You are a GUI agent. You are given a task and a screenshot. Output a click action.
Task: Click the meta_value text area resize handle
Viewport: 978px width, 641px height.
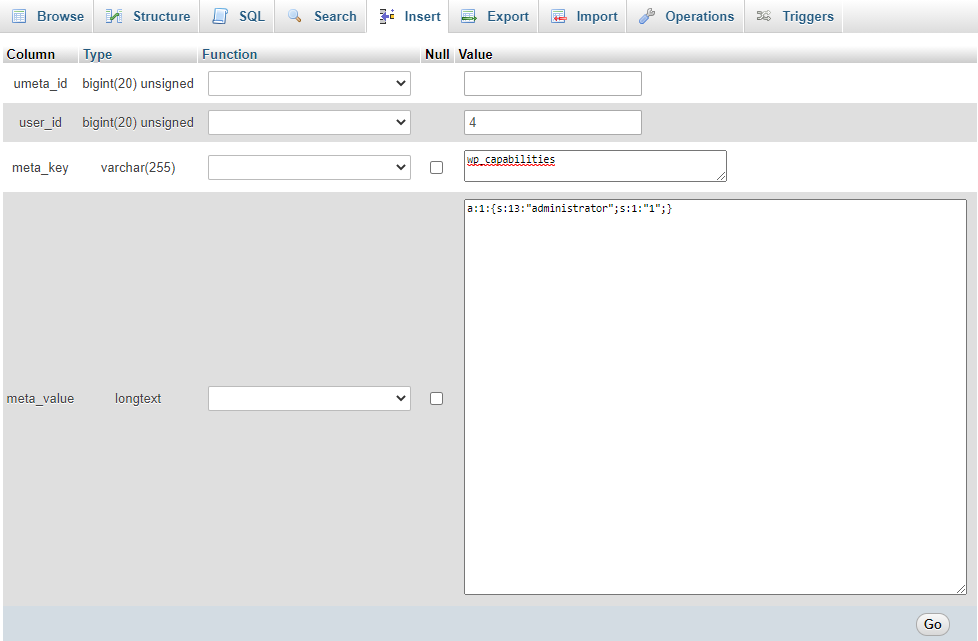tap(961, 589)
